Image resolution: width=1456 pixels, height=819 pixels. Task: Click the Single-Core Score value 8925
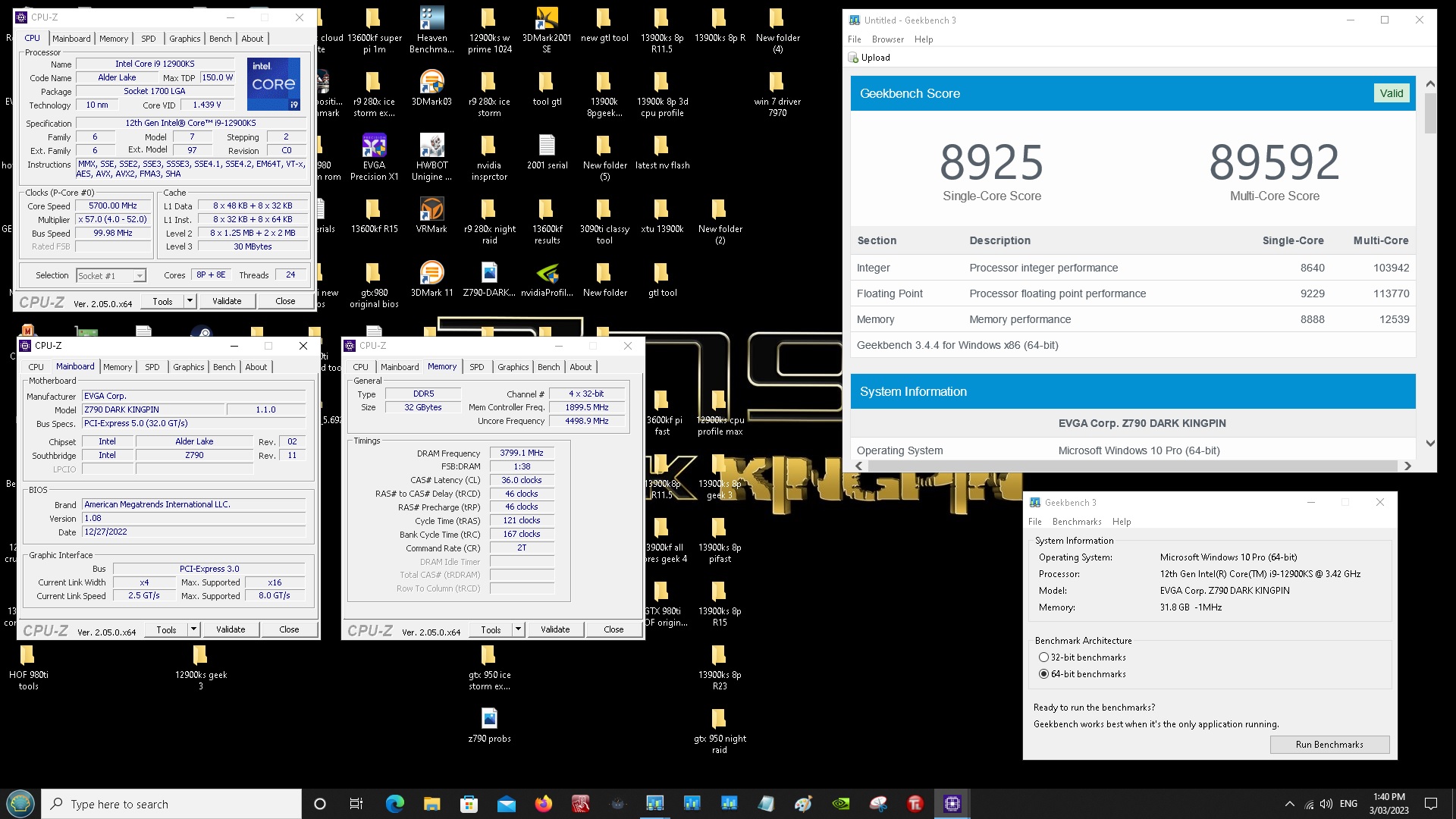[x=991, y=162]
